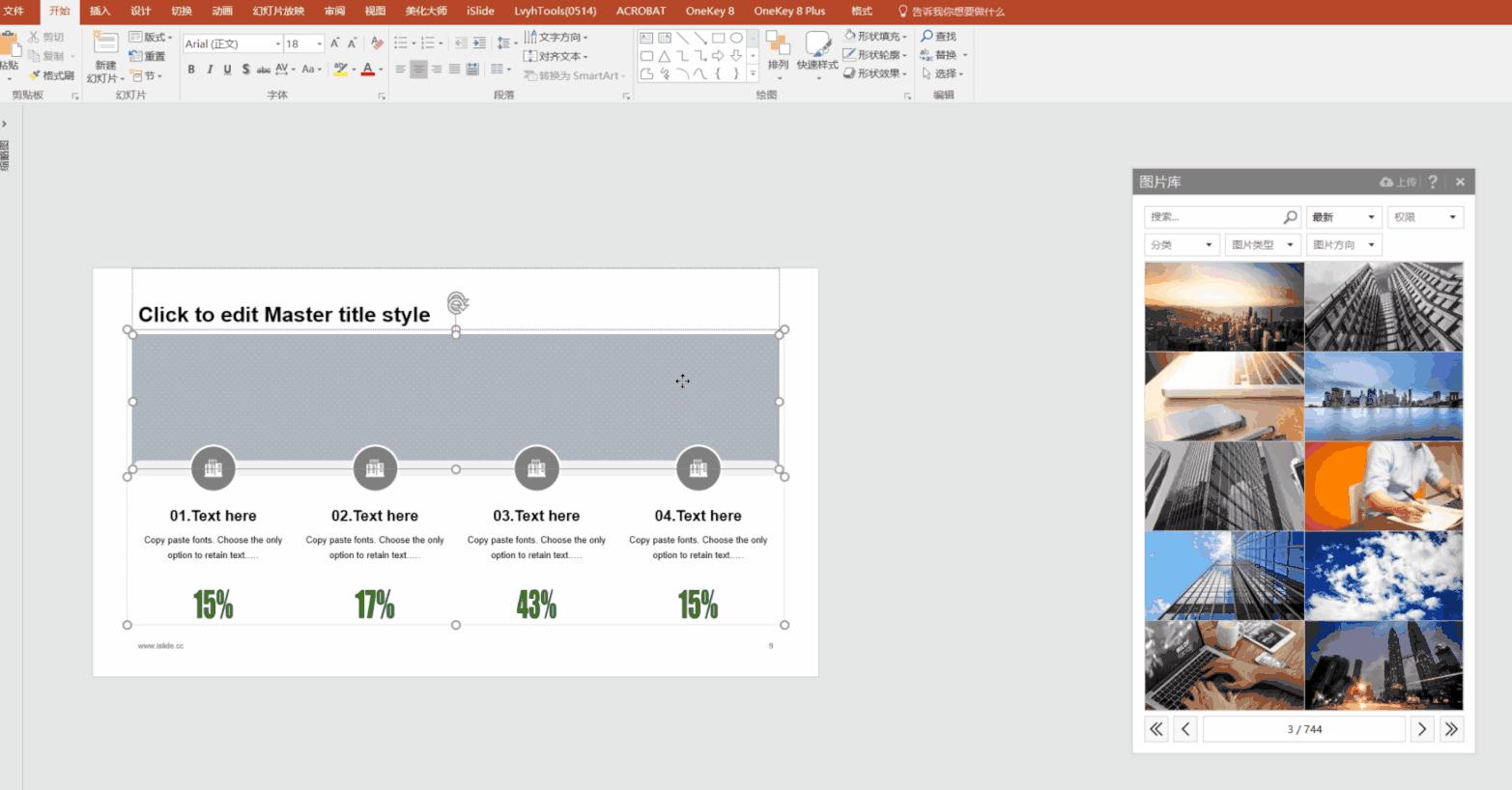The height and width of the screenshot is (790, 1512).
Task: Switch to the iSlide tab
Action: [x=480, y=11]
